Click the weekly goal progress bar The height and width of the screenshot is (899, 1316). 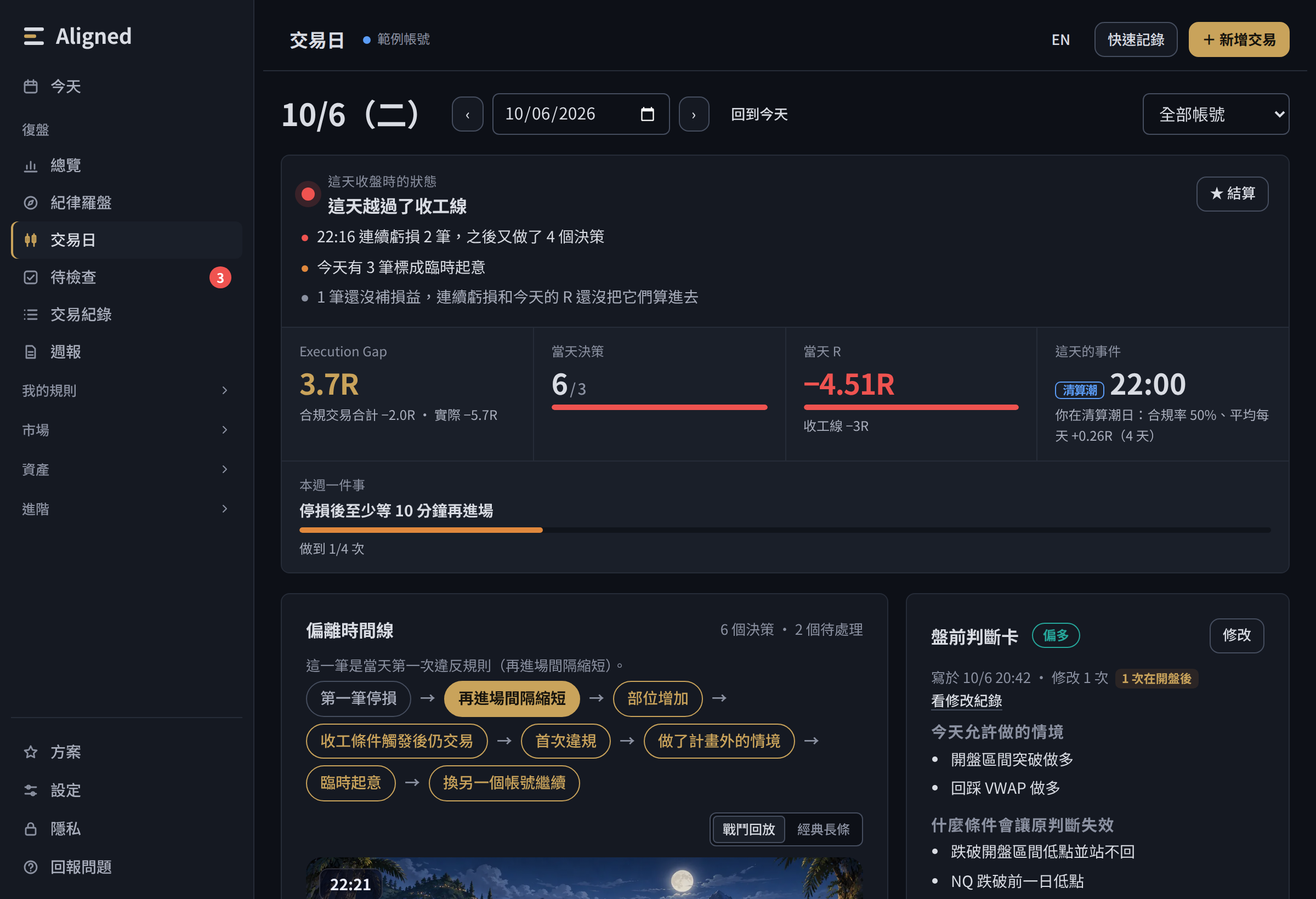(x=785, y=531)
